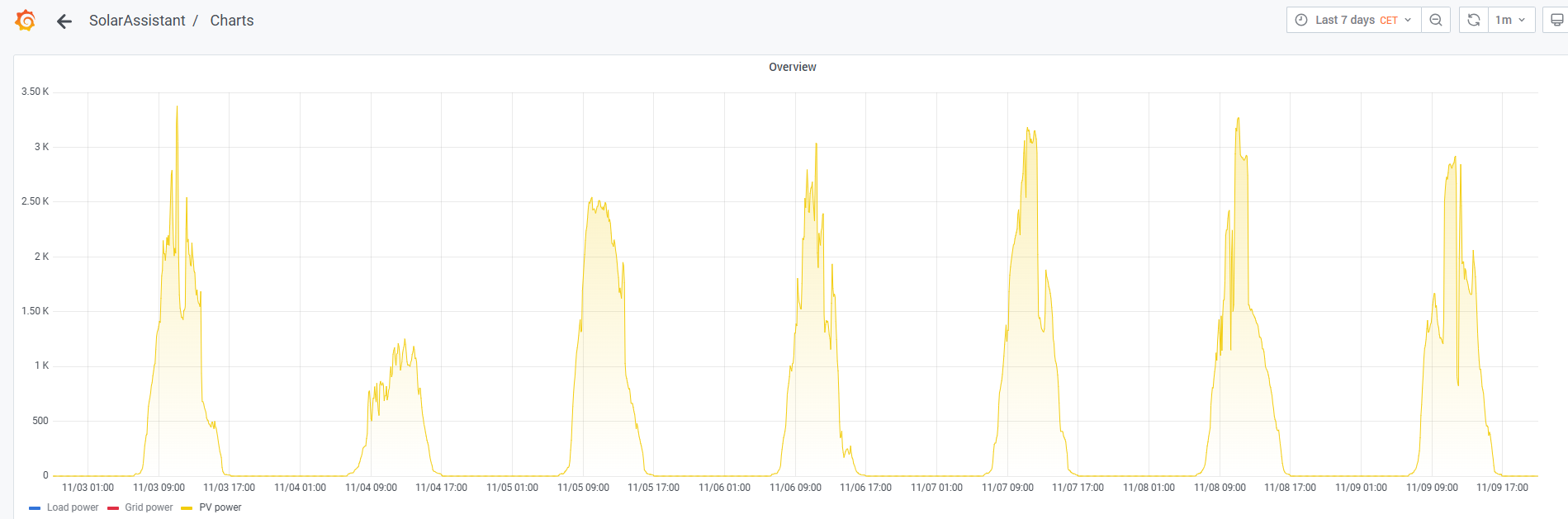Click the yellow PV power color swatch
This screenshot has width=1568, height=519.
coord(187,508)
